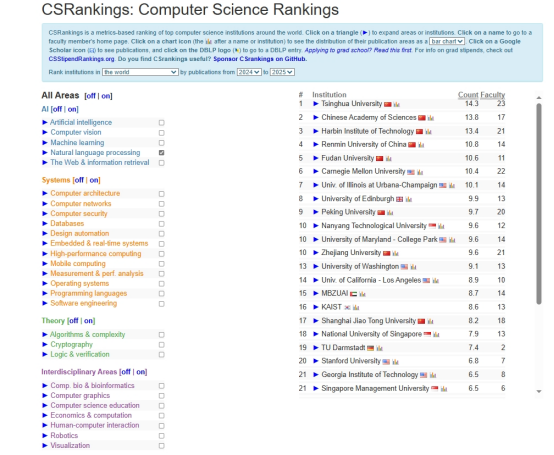Viewport: 554px width, 455px height.
Task: Open the bar chart type dropdown
Action: (x=447, y=41)
